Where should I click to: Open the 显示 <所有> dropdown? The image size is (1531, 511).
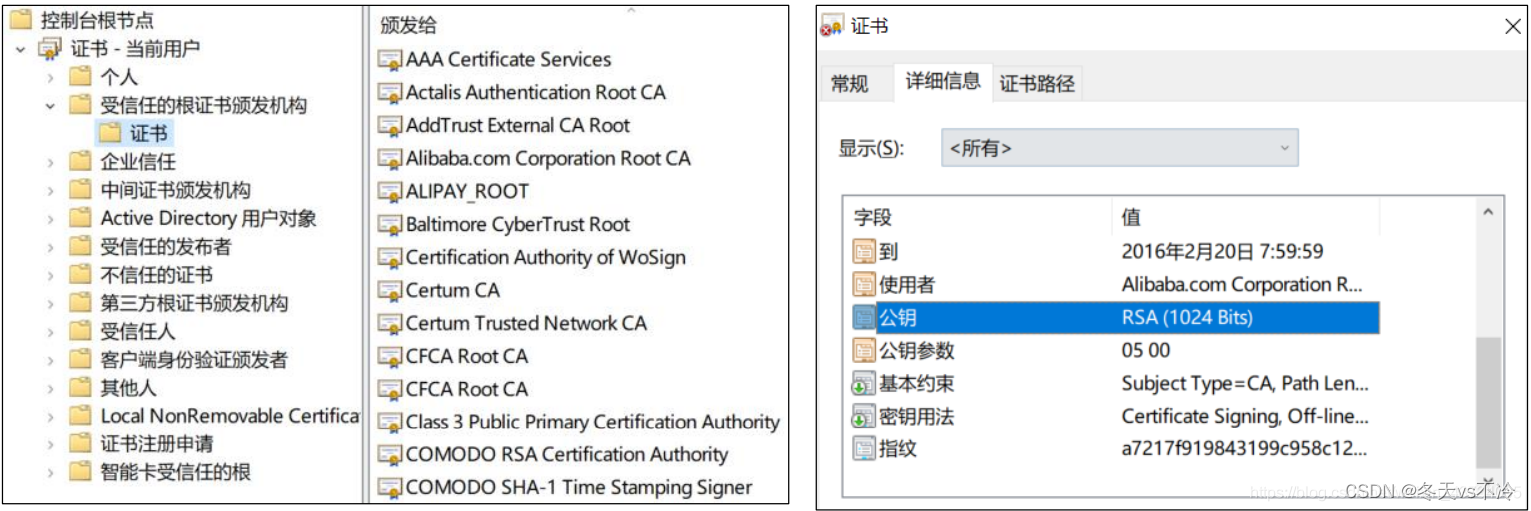click(x=1120, y=148)
